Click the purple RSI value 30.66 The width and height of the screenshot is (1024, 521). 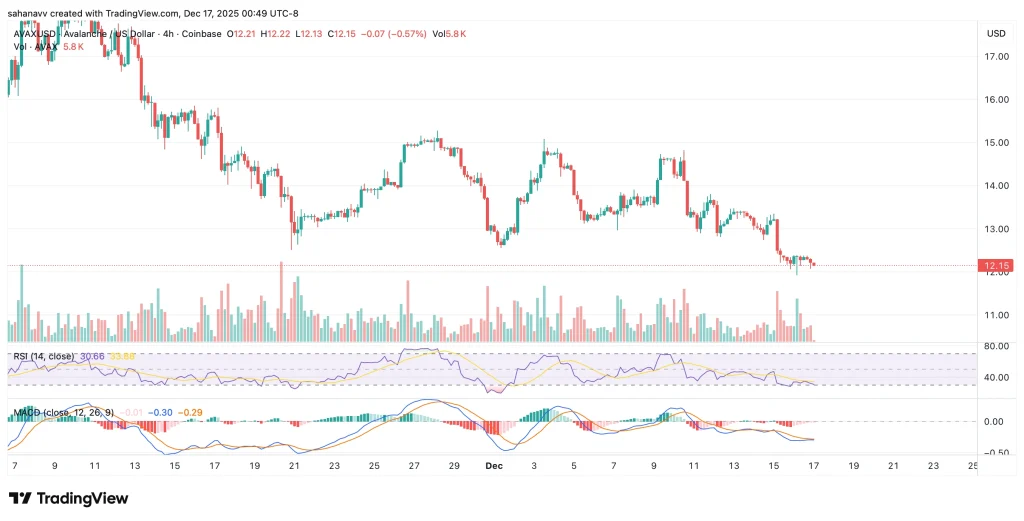pyautogui.click(x=92, y=356)
